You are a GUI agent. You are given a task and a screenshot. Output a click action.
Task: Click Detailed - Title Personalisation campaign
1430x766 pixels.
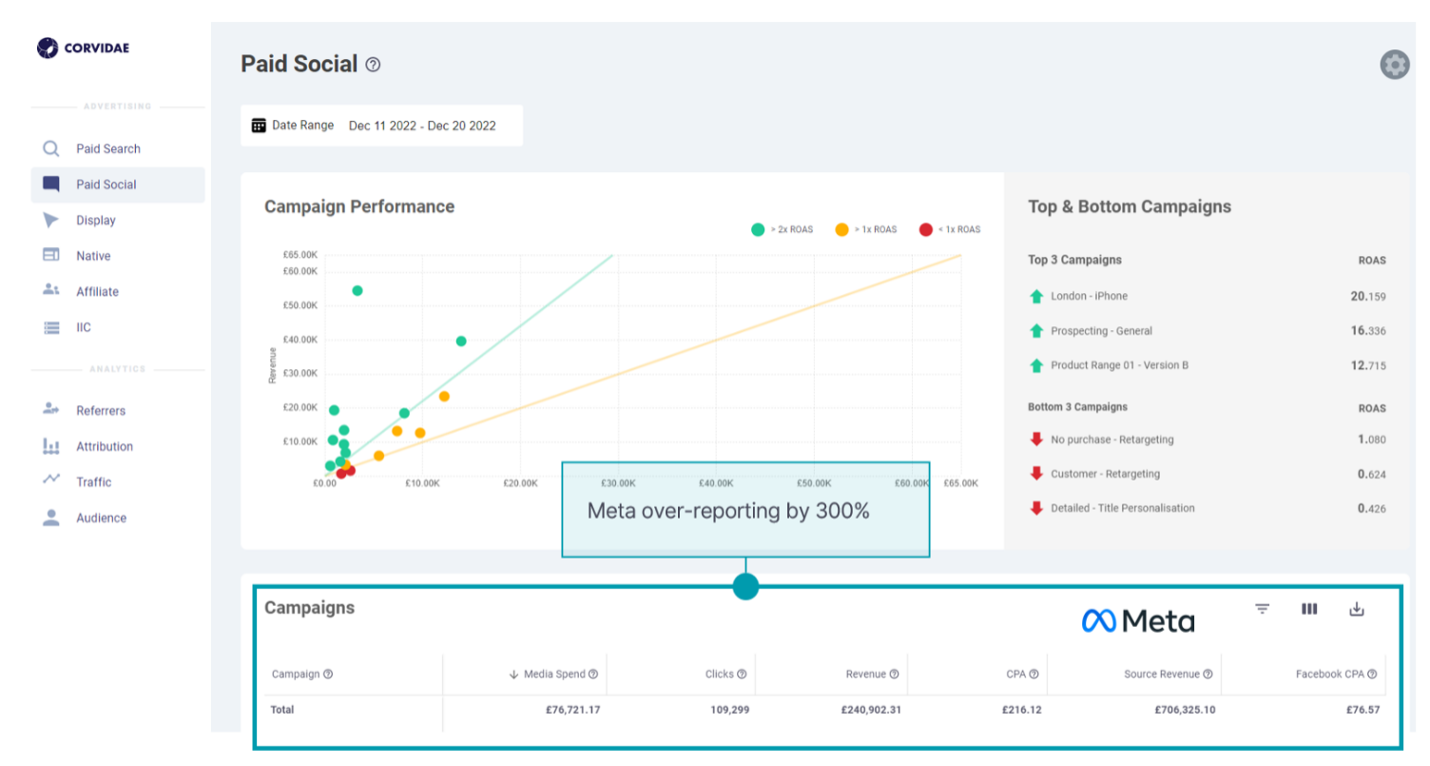pyautogui.click(x=1122, y=508)
